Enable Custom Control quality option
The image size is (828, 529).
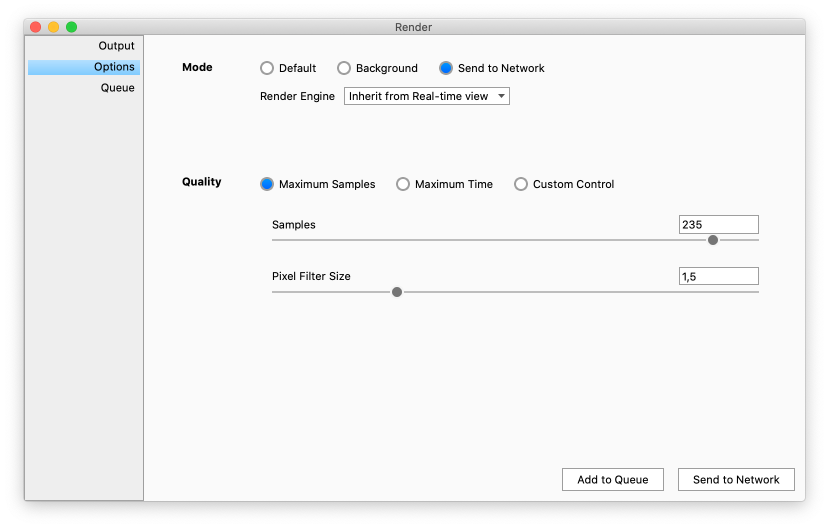point(521,184)
